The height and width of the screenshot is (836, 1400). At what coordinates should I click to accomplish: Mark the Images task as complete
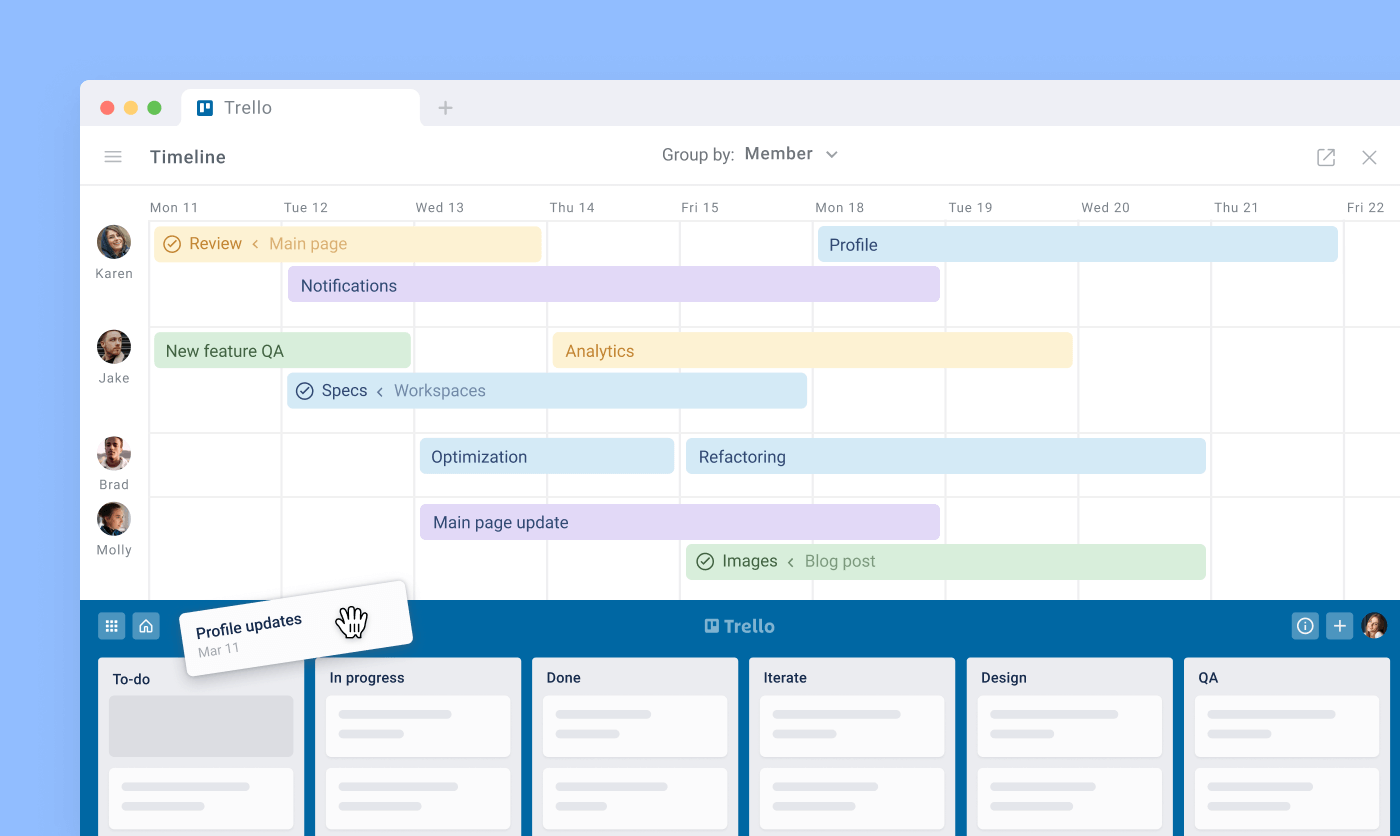(x=706, y=561)
